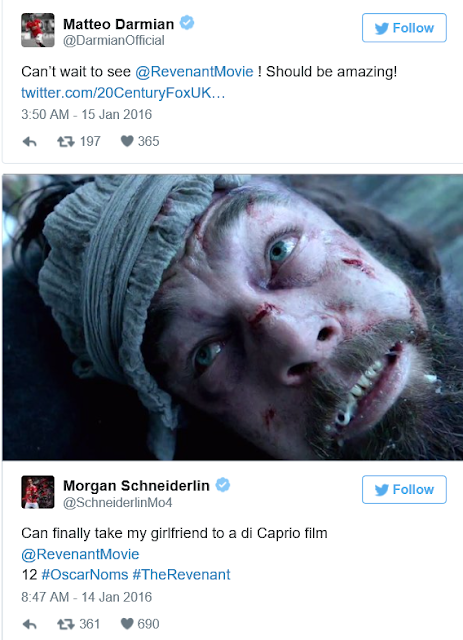Open the twitter.com/20CenturyFoxUK link
The height and width of the screenshot is (640, 463).
coord(123,93)
